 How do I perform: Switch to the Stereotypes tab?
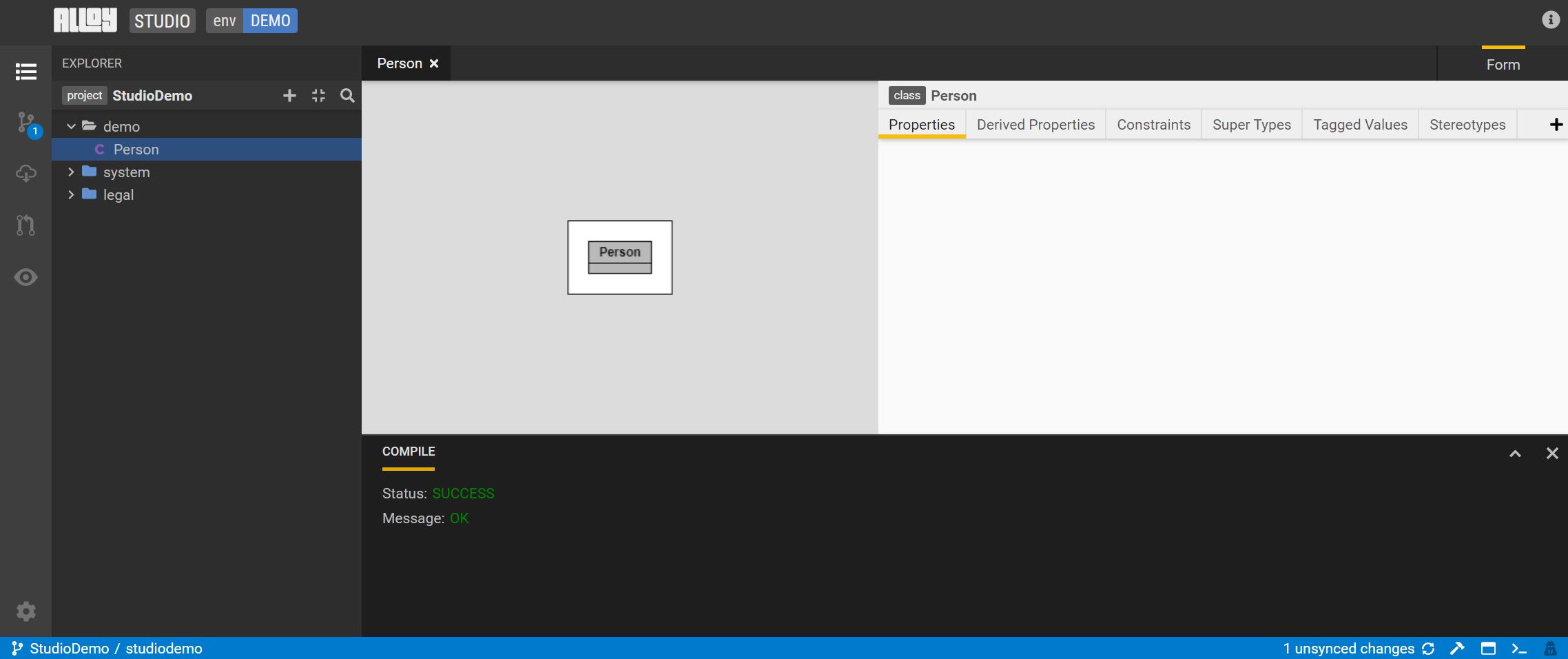[x=1467, y=124]
